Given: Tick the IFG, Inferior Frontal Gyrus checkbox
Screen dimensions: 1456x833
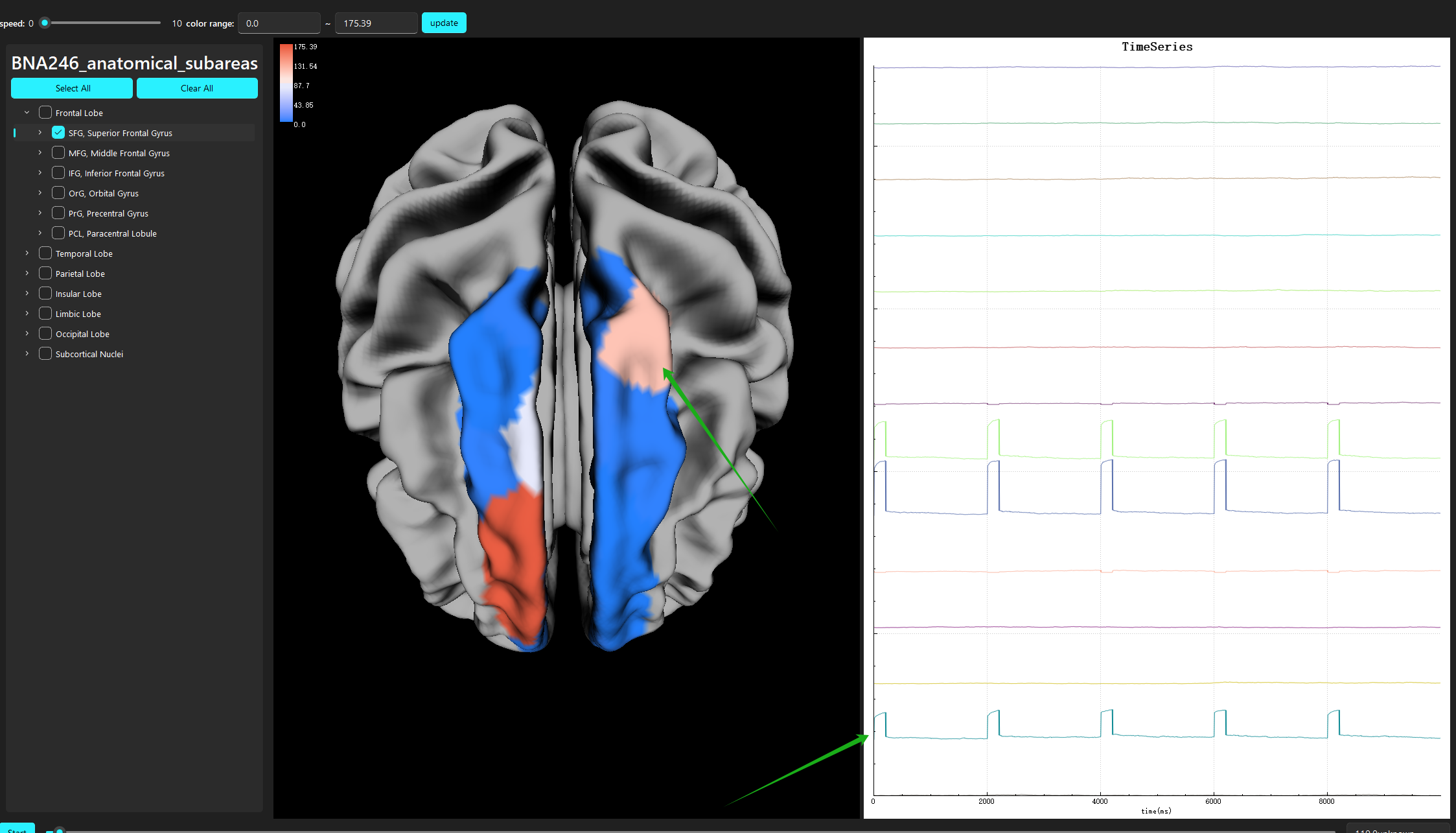Looking at the screenshot, I should pos(58,172).
